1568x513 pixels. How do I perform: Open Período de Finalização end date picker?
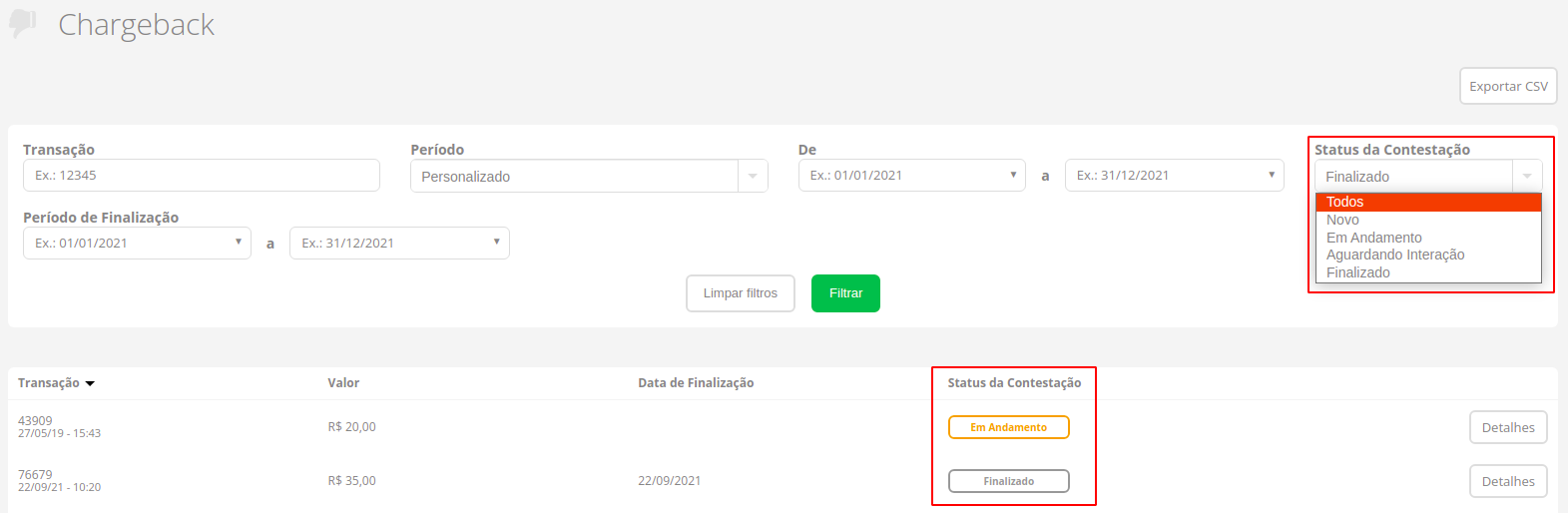pos(399,243)
